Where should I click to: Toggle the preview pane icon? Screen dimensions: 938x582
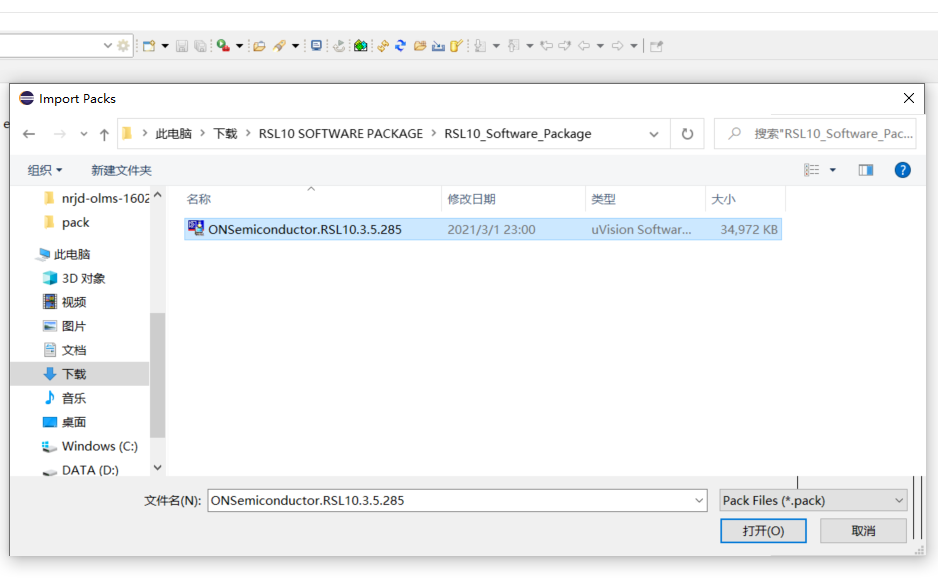coord(866,170)
